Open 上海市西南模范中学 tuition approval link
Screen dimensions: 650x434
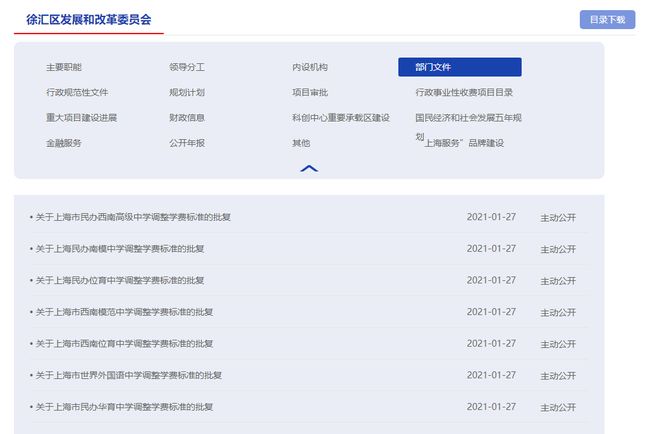tap(124, 312)
